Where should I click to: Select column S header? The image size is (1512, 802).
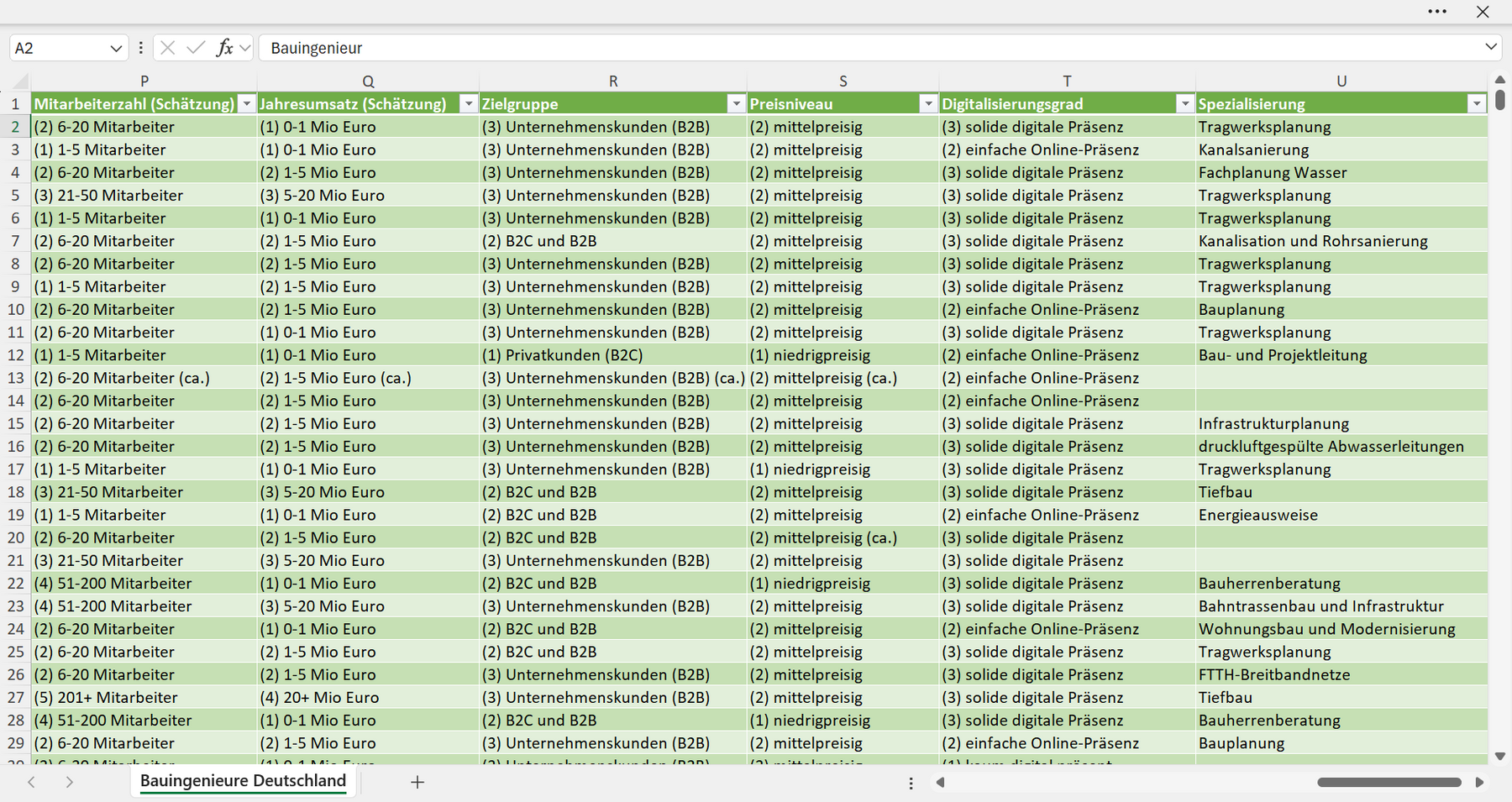[843, 81]
